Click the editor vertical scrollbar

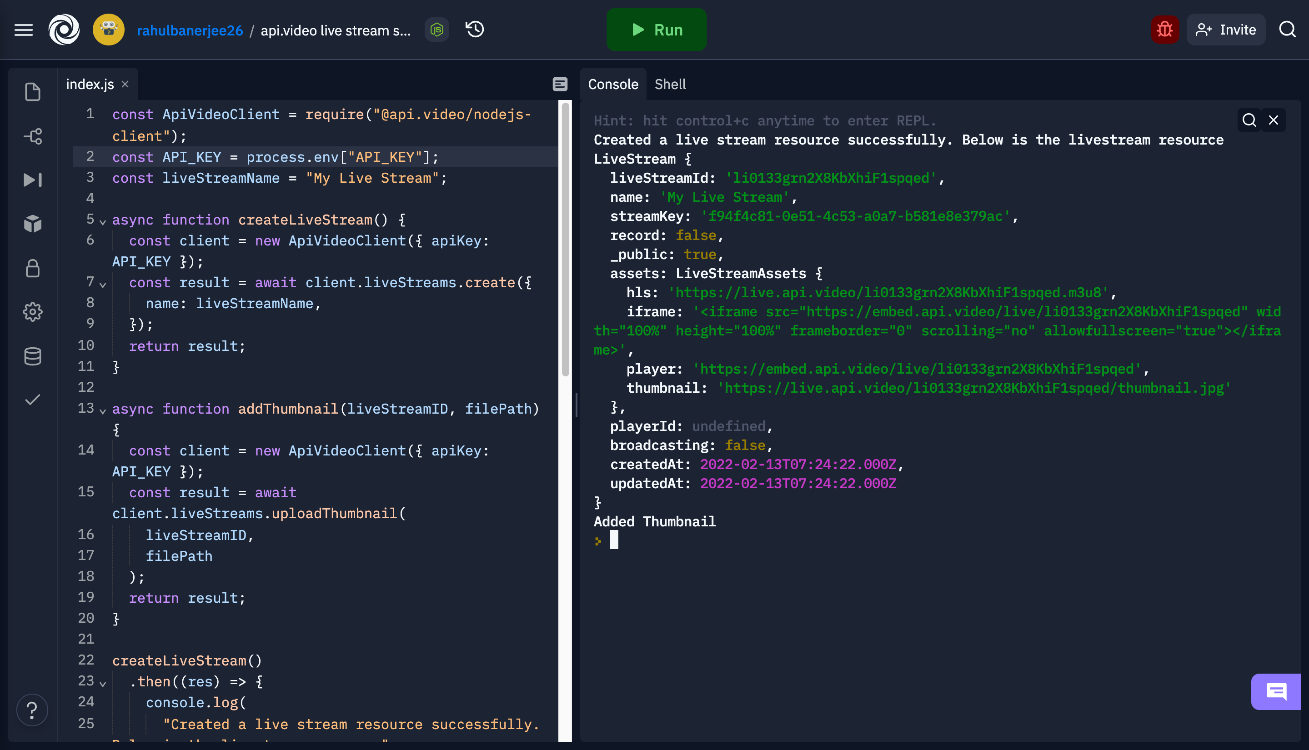point(565,239)
